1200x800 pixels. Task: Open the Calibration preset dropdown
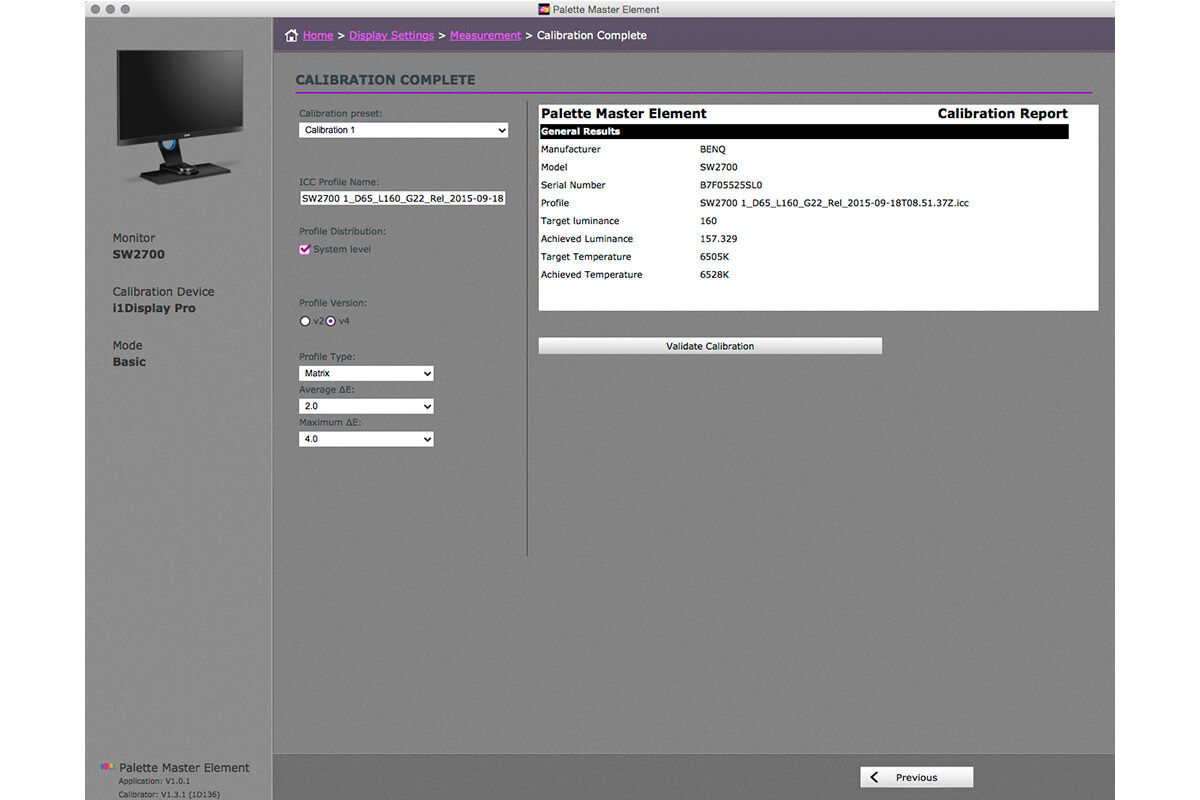pos(404,130)
